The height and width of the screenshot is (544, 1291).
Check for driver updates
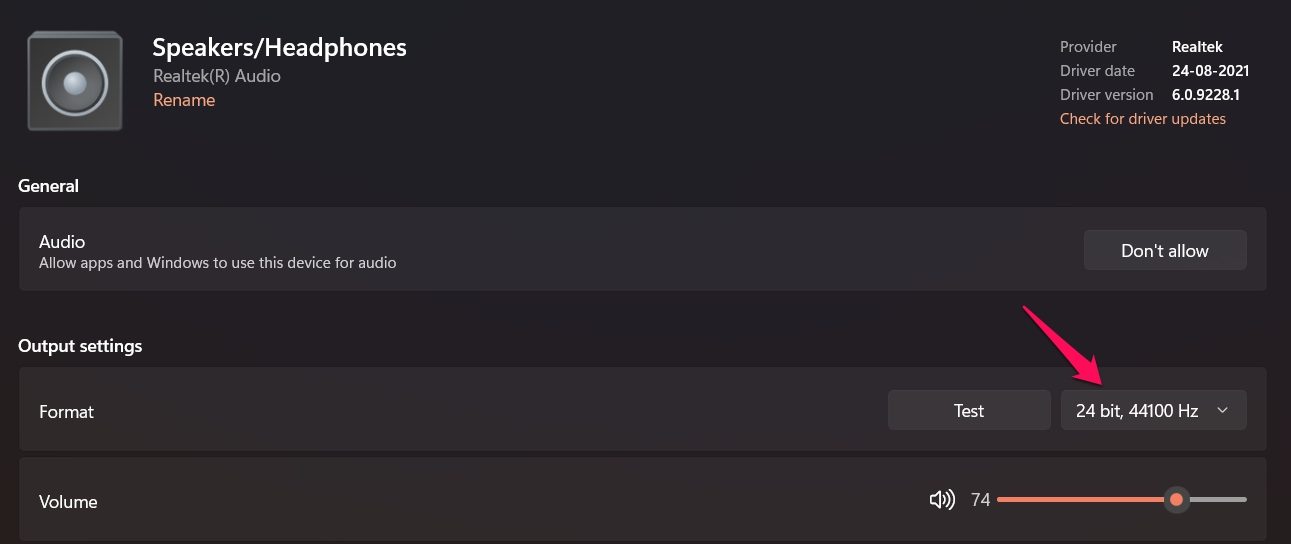(1142, 119)
